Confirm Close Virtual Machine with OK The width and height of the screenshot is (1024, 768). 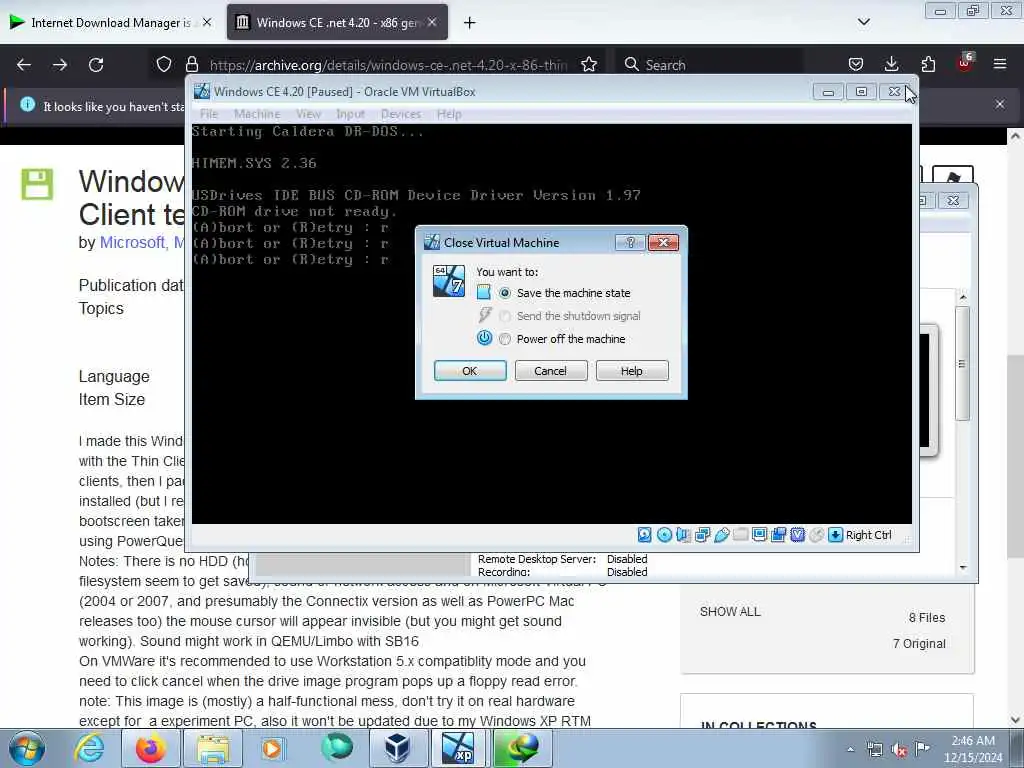click(470, 371)
